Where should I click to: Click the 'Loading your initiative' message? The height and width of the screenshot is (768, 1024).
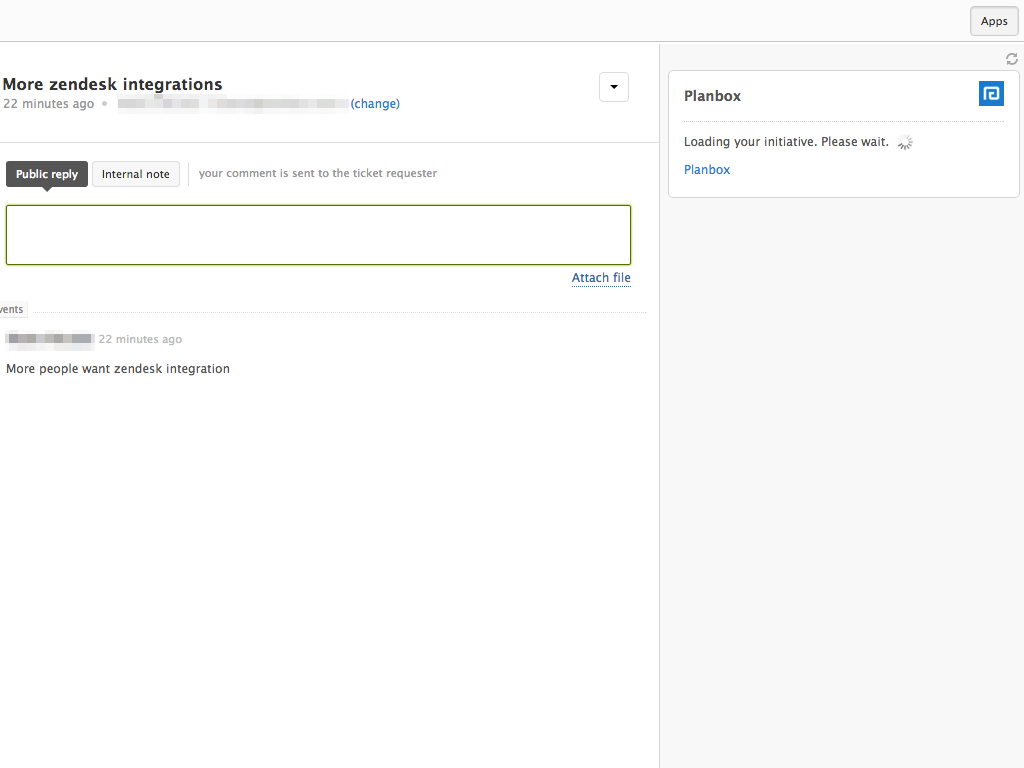point(786,142)
